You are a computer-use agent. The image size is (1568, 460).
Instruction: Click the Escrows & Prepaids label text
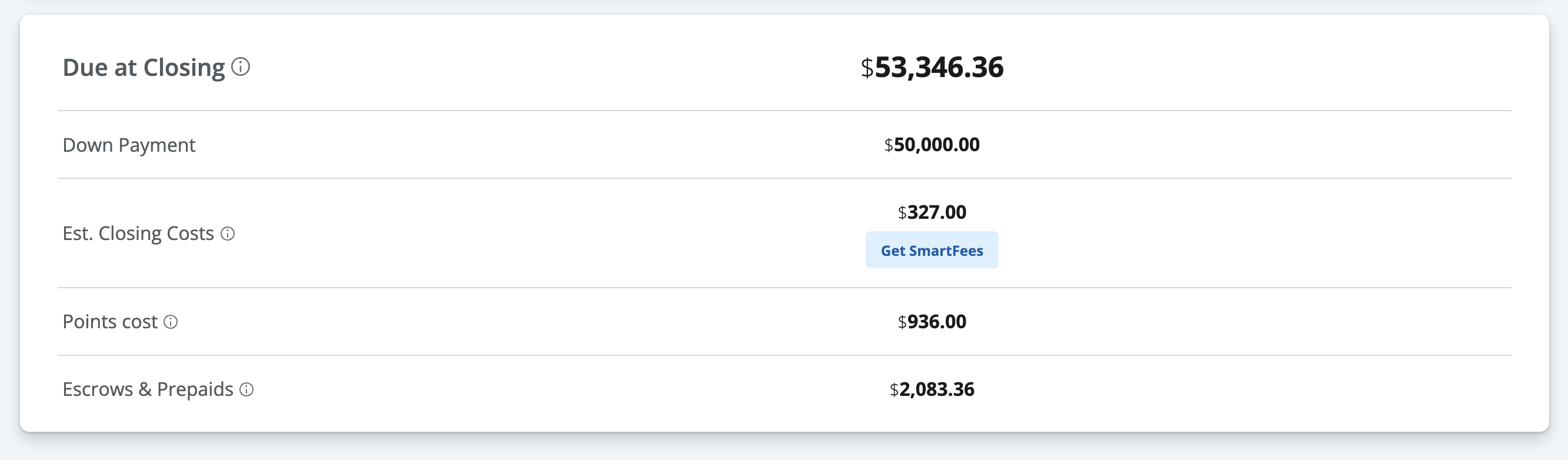(148, 389)
